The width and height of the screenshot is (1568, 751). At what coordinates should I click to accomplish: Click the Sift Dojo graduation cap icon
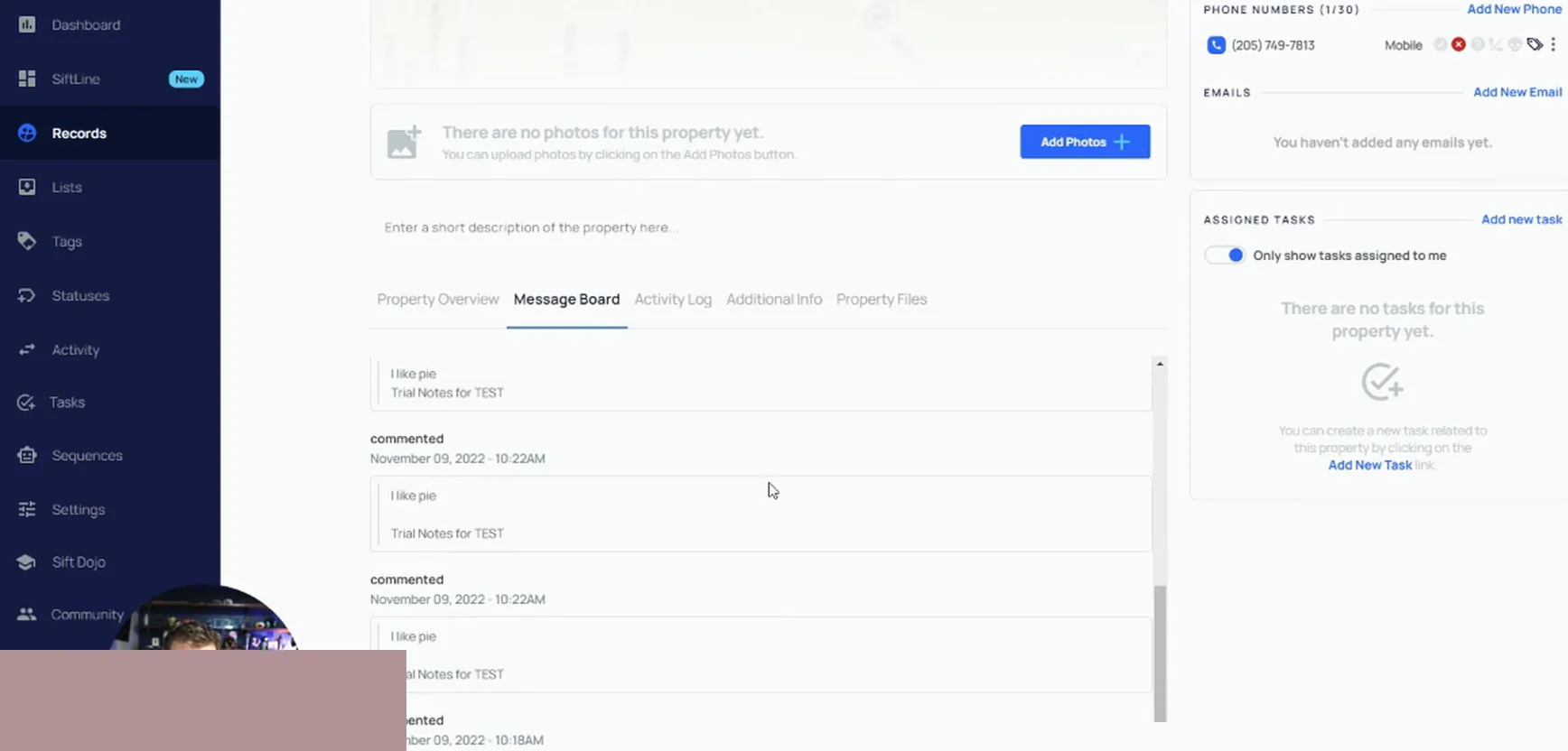tap(27, 561)
